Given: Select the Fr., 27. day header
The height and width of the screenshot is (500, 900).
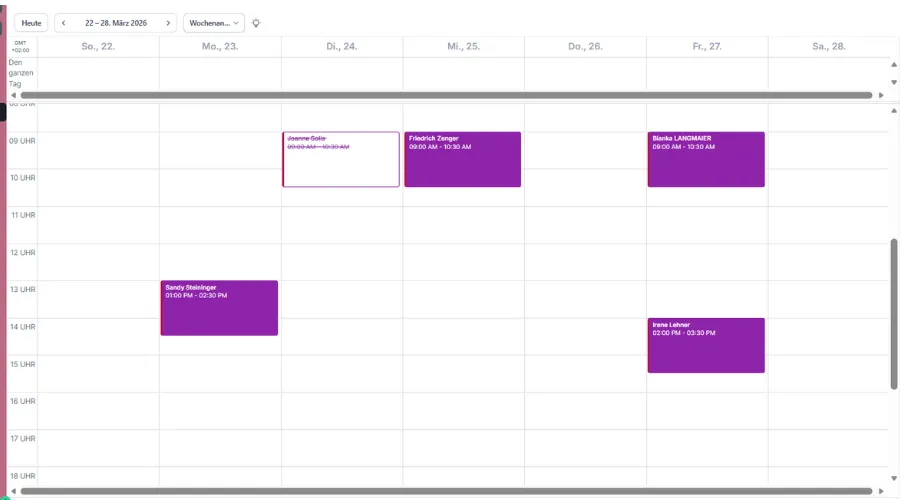Looking at the screenshot, I should [707, 46].
